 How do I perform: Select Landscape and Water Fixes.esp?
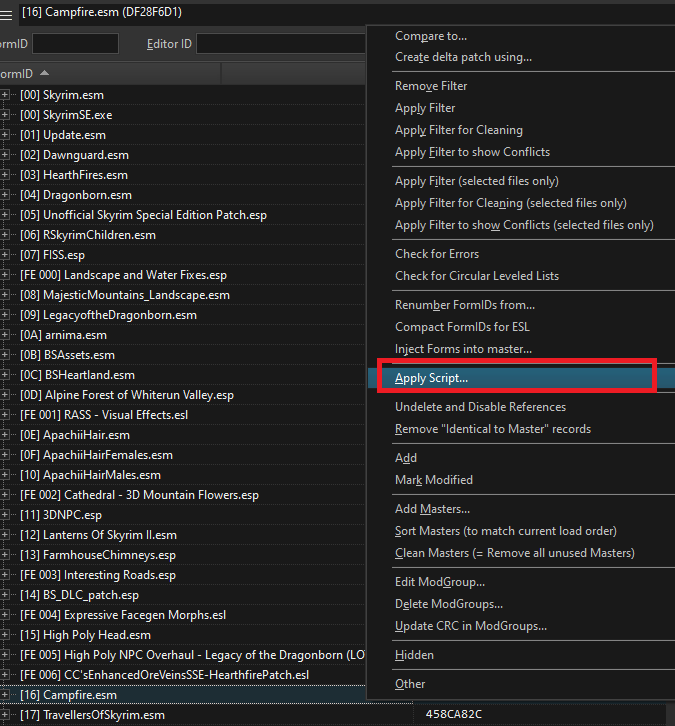[x=124, y=275]
